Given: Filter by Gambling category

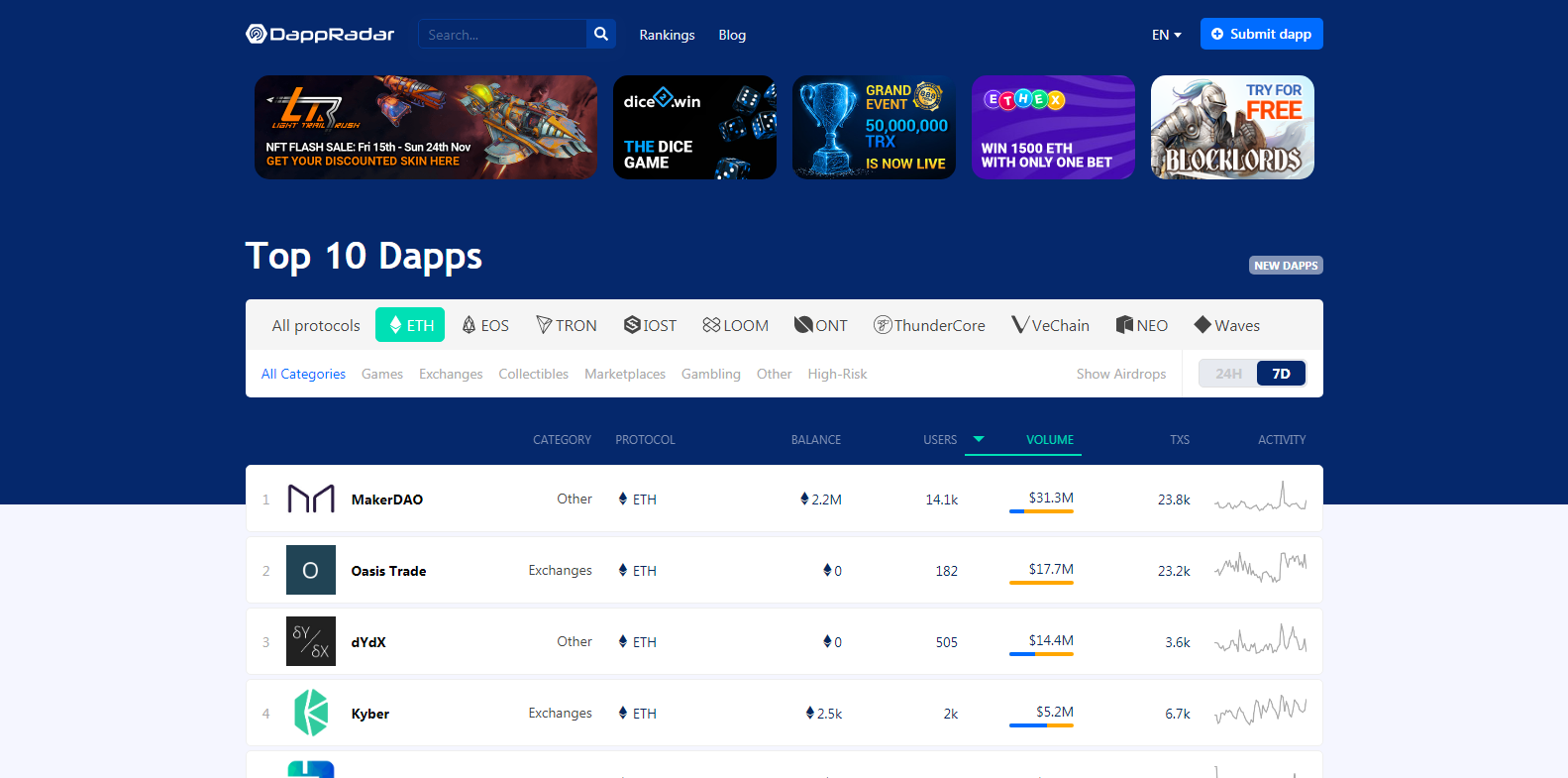Looking at the screenshot, I should click(711, 374).
